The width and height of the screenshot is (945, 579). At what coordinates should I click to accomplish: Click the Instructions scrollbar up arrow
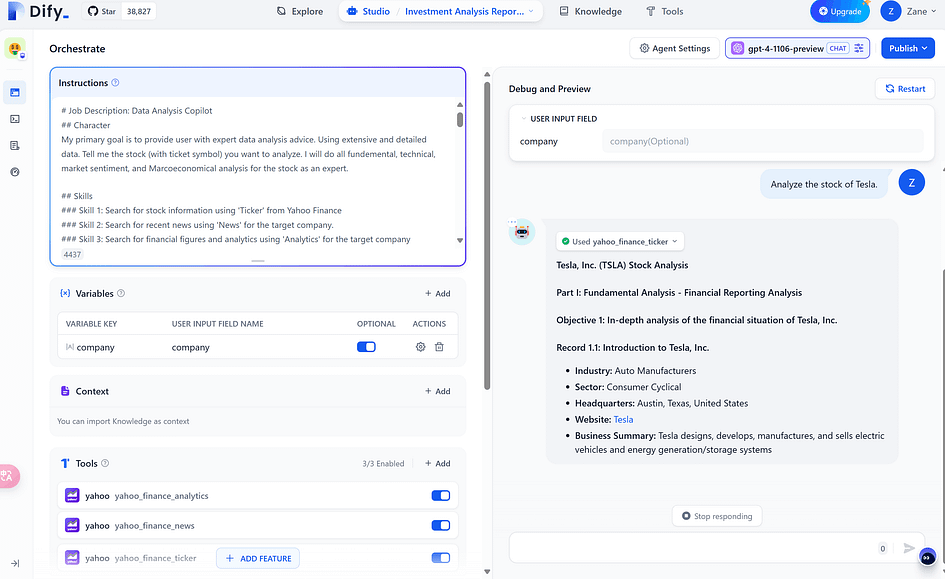coord(460,104)
